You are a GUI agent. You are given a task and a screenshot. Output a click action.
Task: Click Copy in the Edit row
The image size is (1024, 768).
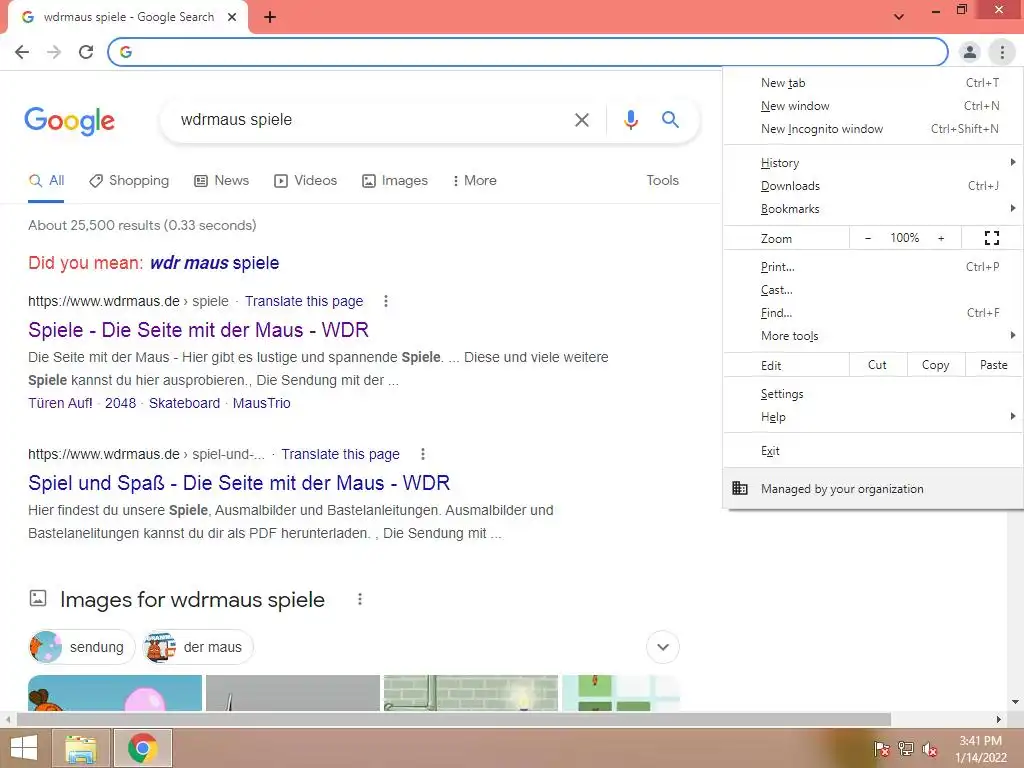[x=935, y=365]
